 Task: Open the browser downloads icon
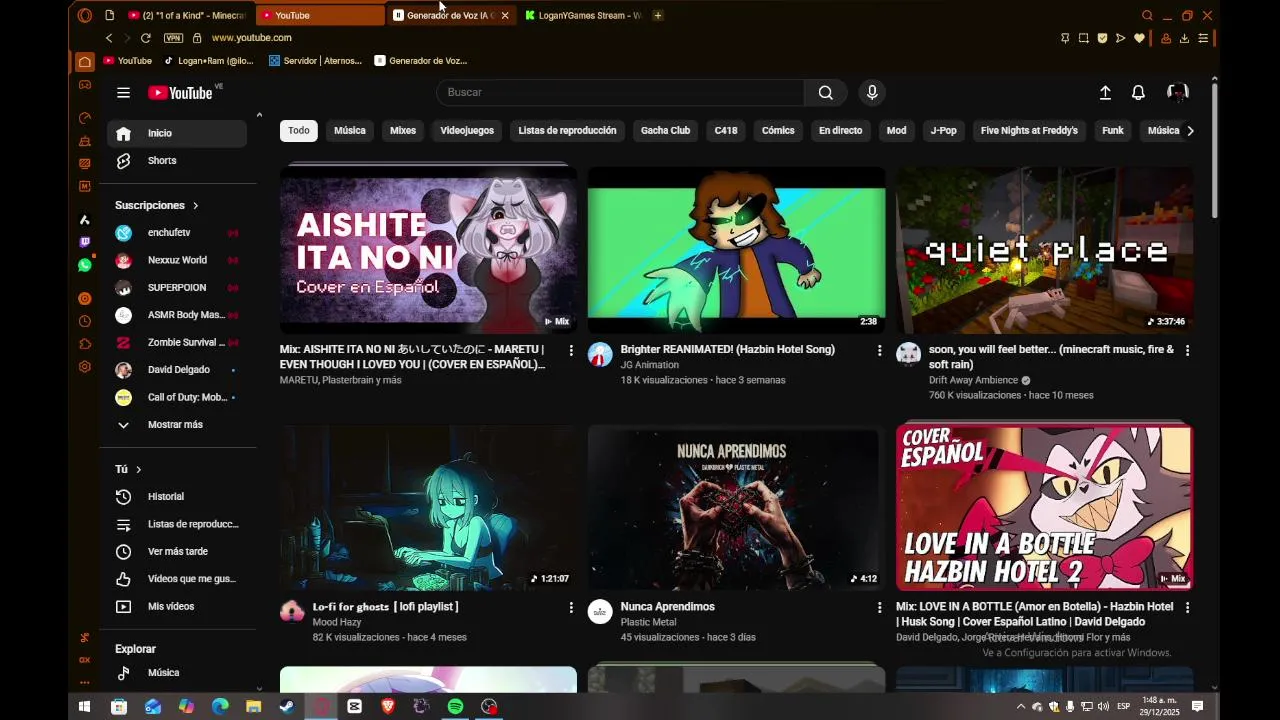click(1184, 38)
